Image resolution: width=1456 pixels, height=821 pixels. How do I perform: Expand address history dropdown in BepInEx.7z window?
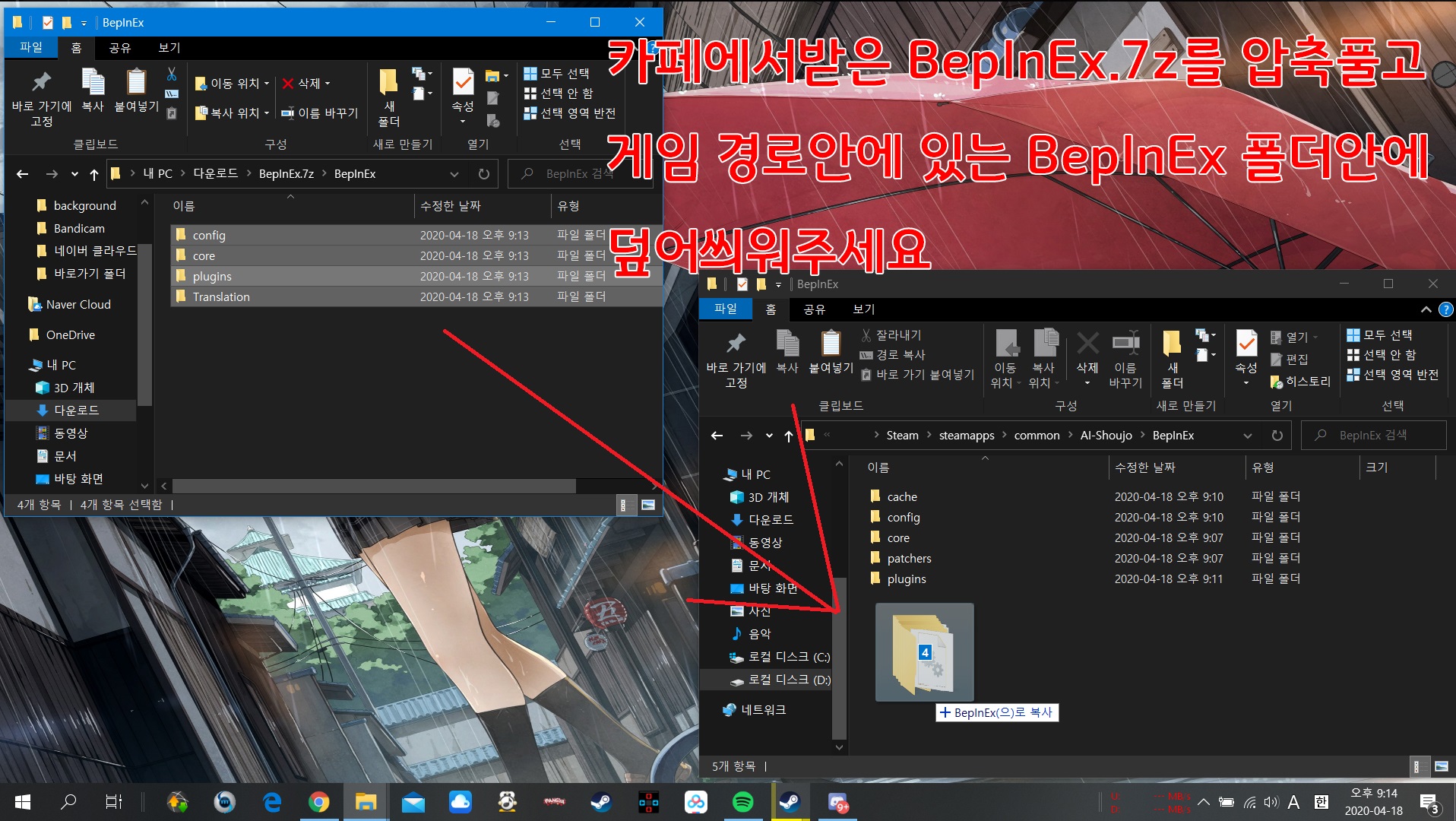[x=454, y=174]
